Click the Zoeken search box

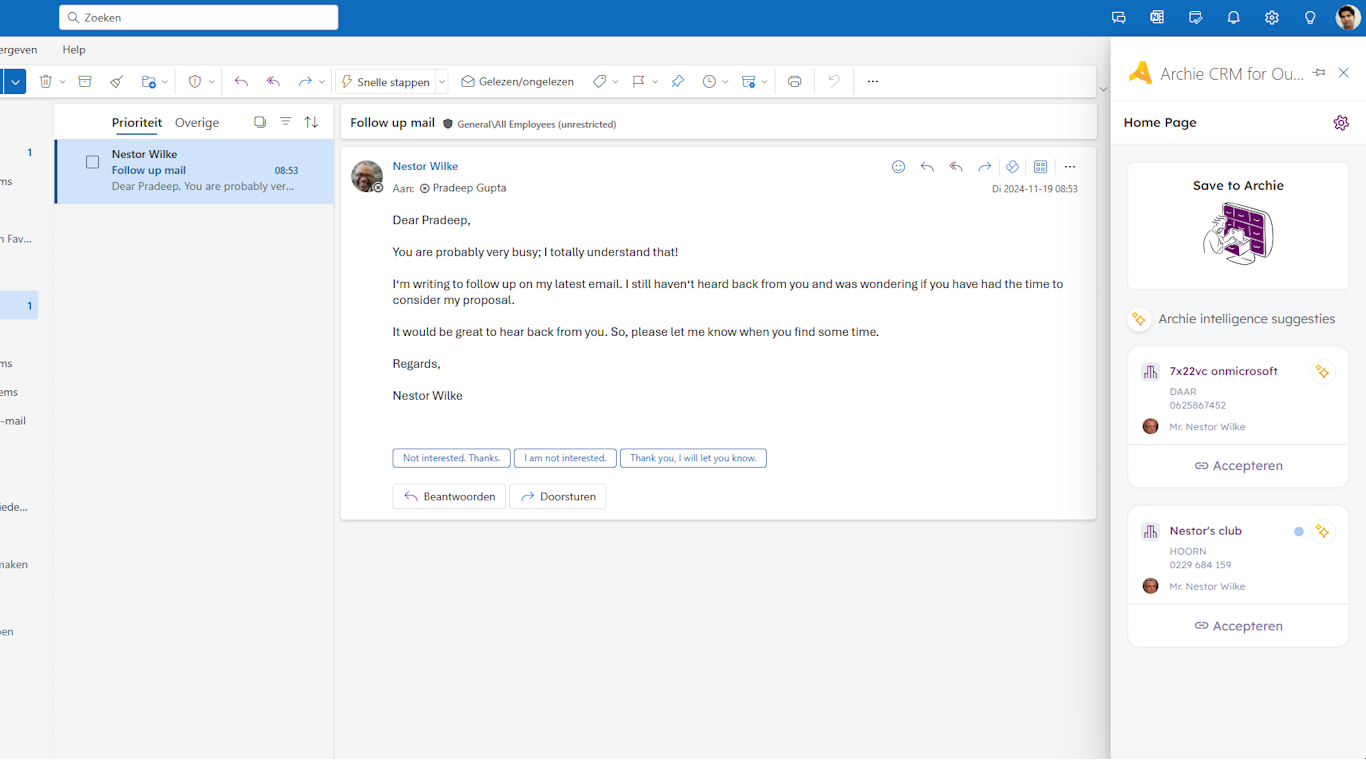199,18
